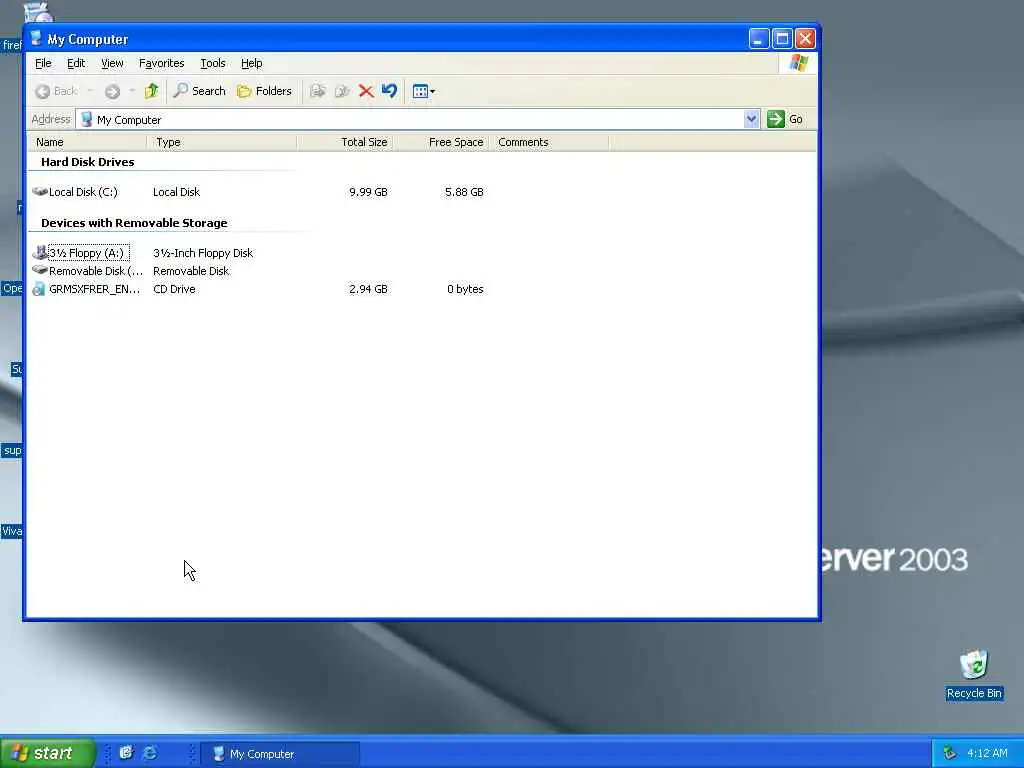
Task: Open the View menu
Action: tap(112, 63)
